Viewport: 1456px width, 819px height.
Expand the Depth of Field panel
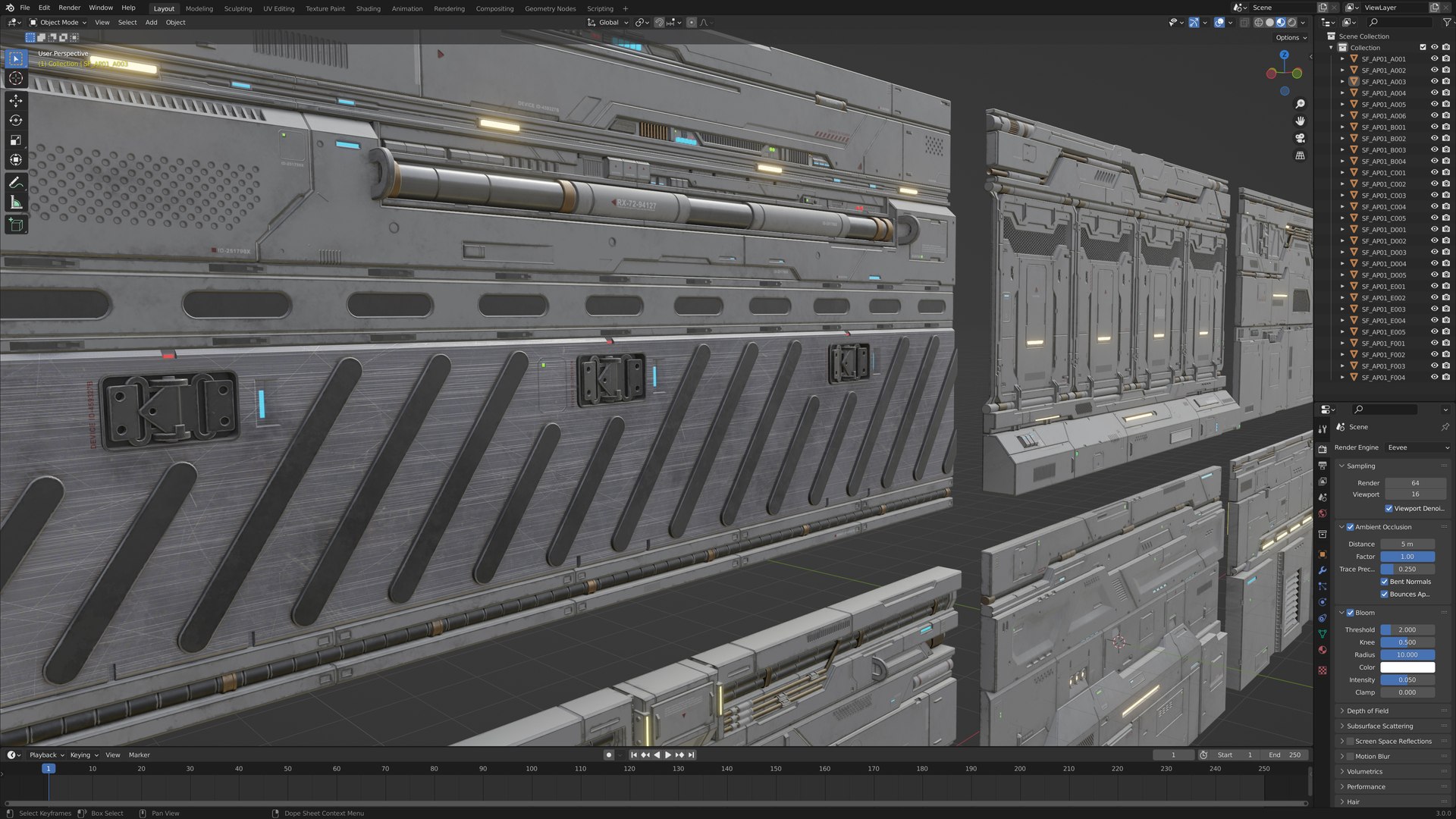pyautogui.click(x=1367, y=711)
